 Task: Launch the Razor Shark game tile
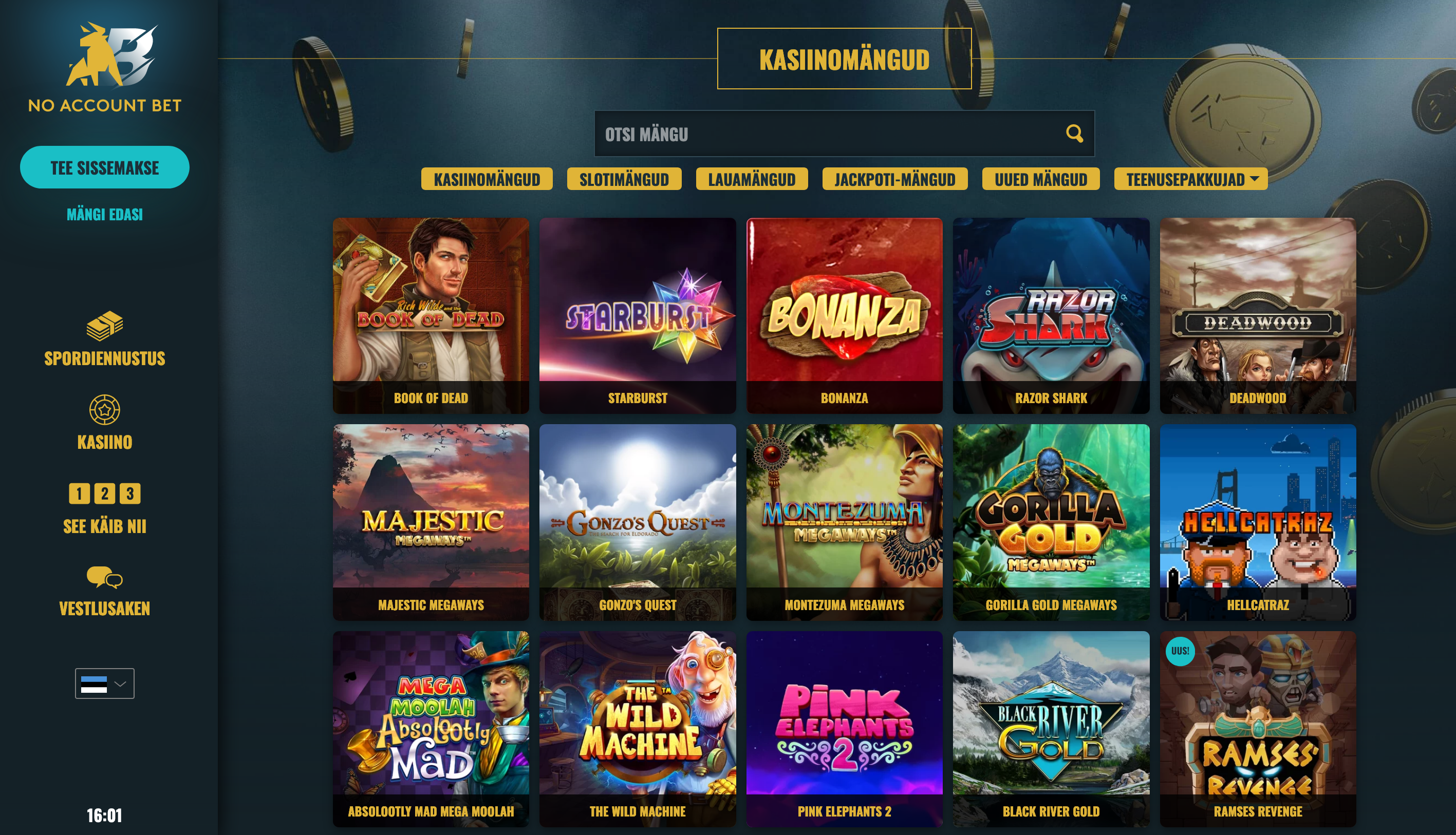(x=1051, y=315)
